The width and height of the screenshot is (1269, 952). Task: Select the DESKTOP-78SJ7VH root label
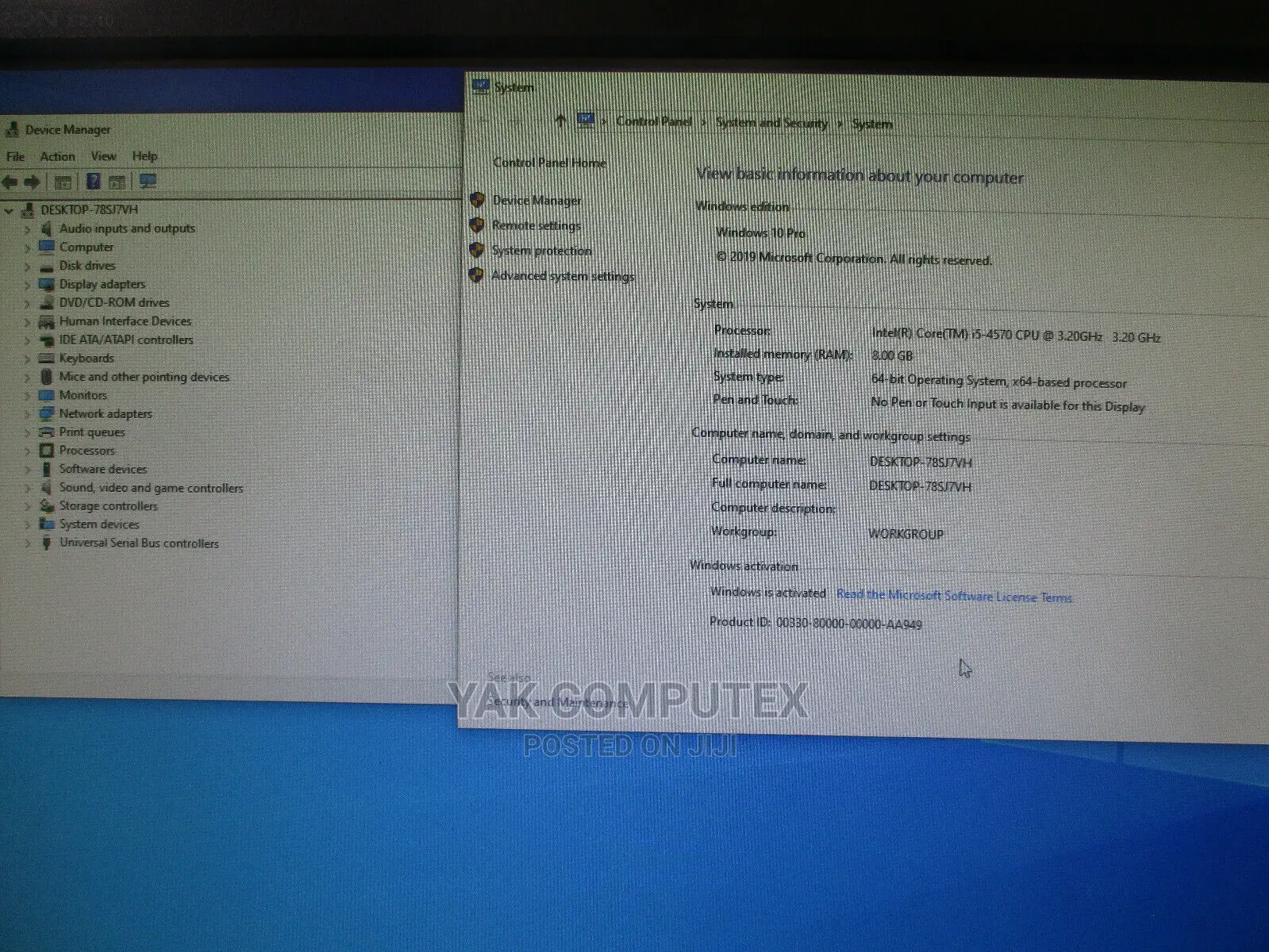[89, 209]
